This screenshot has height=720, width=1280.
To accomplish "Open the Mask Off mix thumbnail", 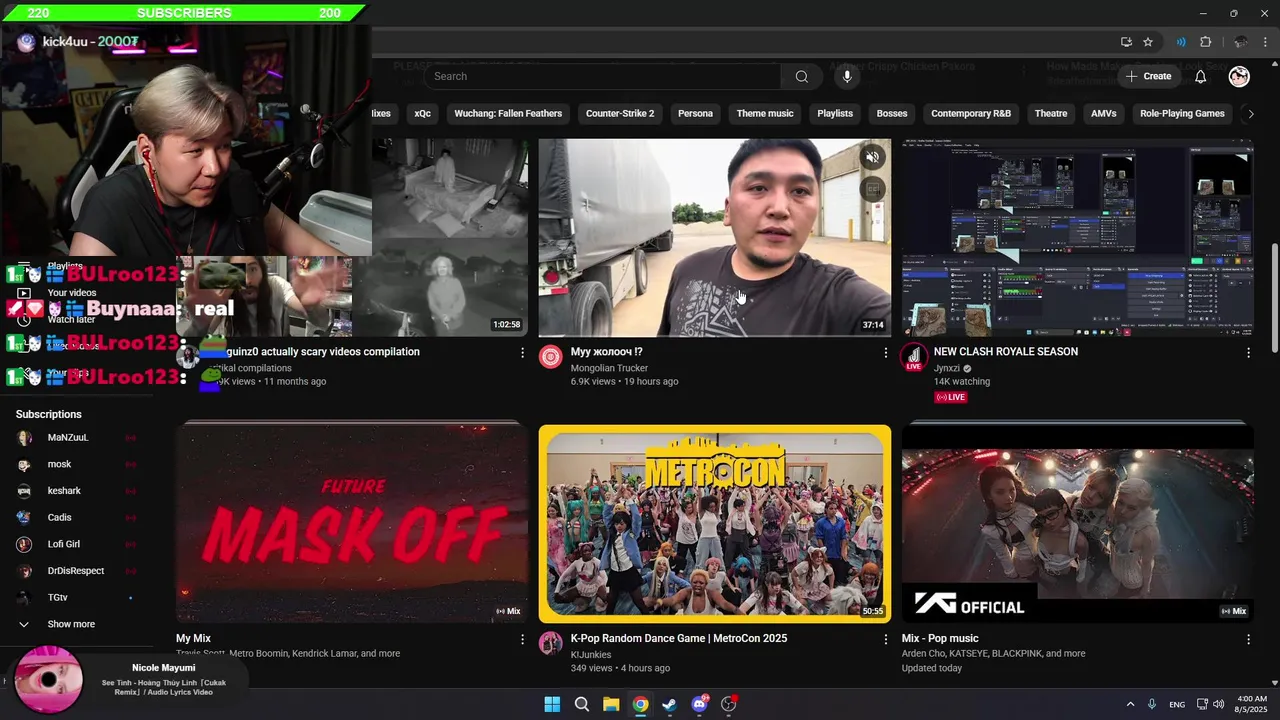I will (x=352, y=523).
